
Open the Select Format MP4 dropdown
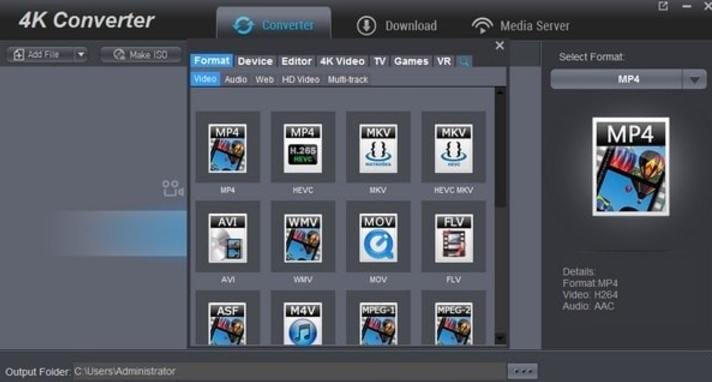pyautogui.click(x=628, y=79)
